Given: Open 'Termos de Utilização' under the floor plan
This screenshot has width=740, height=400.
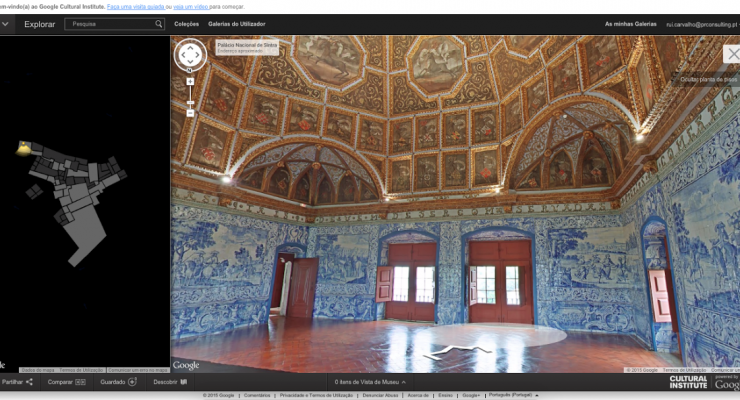Looking at the screenshot, I should coord(81,370).
